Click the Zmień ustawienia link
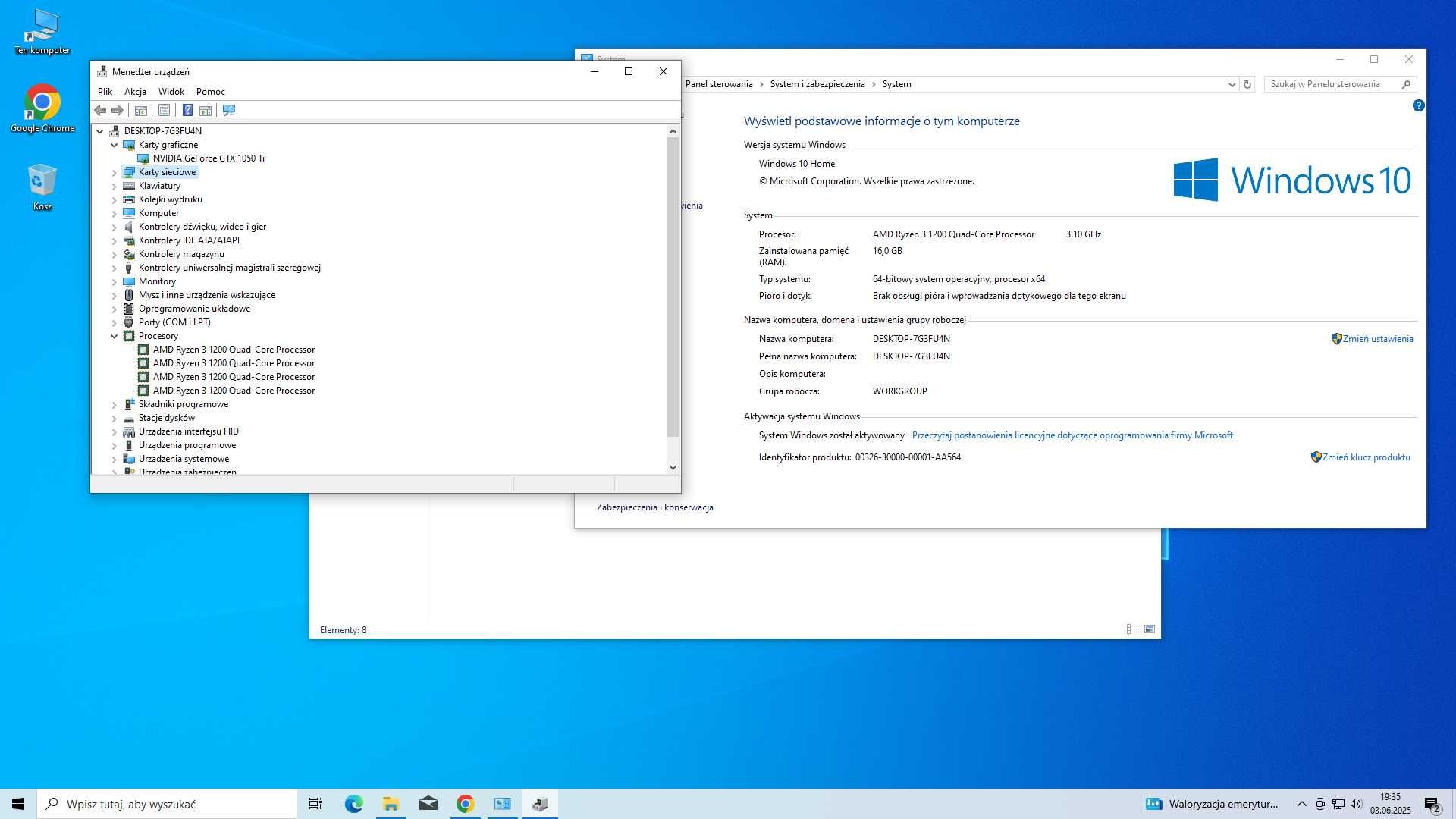1456x819 pixels. click(1378, 339)
